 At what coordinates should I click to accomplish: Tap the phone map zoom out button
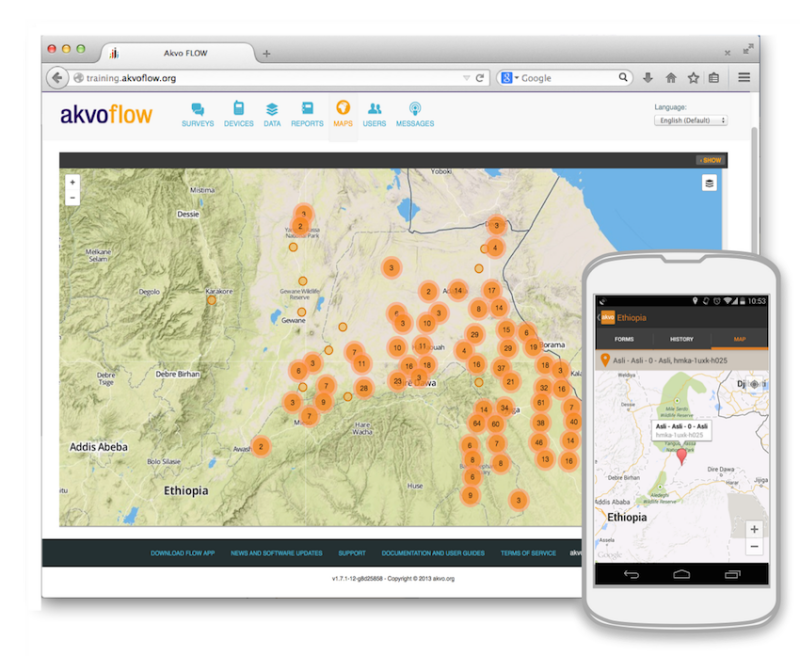click(754, 547)
